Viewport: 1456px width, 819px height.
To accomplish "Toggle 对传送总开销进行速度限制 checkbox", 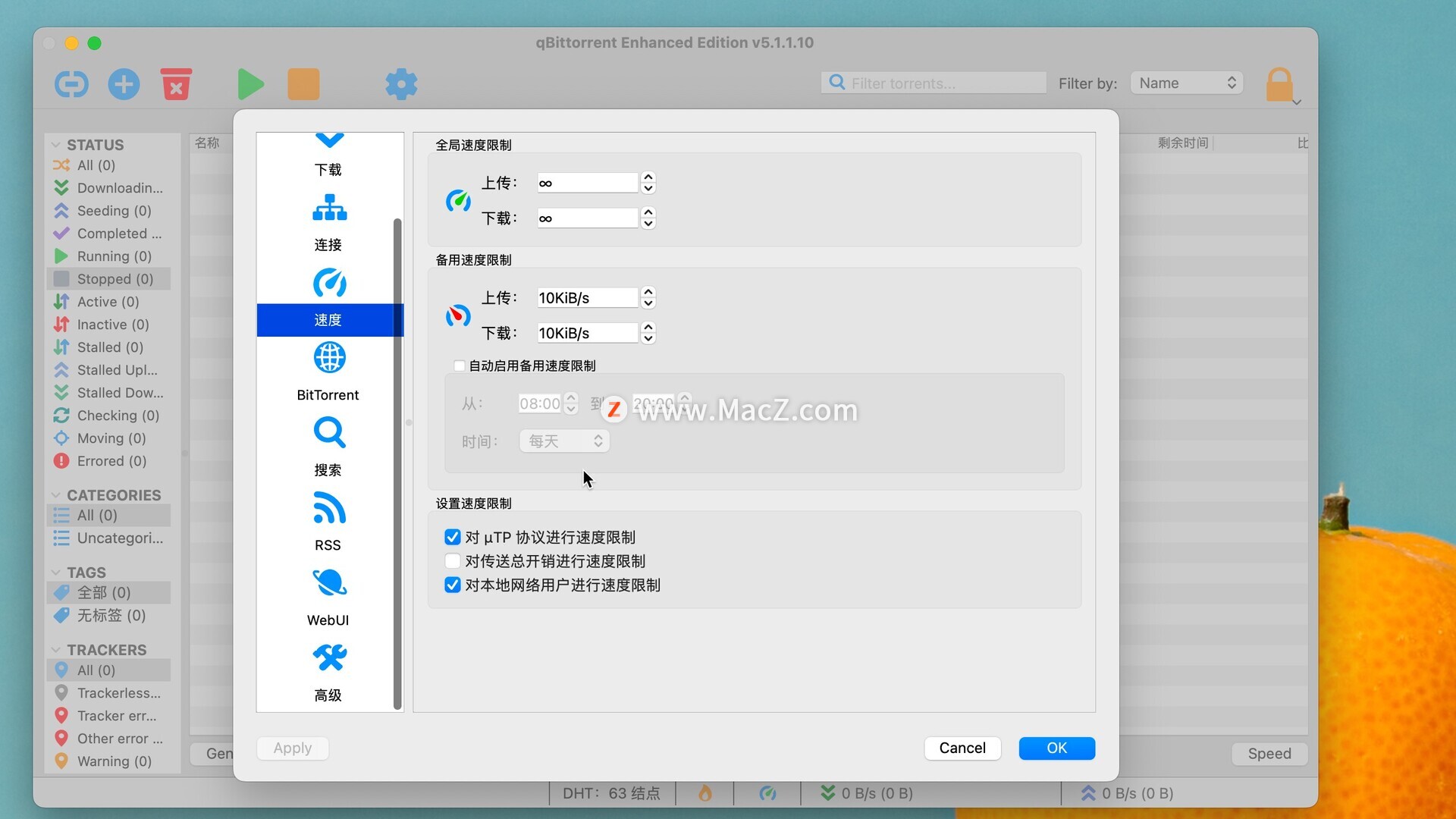I will tap(453, 561).
